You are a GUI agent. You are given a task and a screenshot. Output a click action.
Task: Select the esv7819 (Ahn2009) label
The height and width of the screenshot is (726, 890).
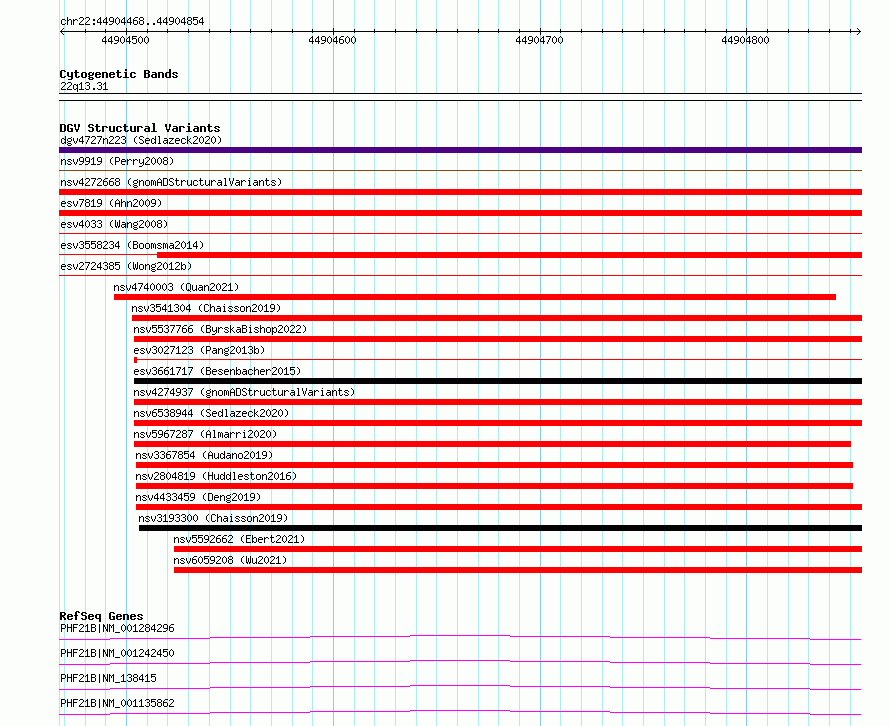click(111, 203)
